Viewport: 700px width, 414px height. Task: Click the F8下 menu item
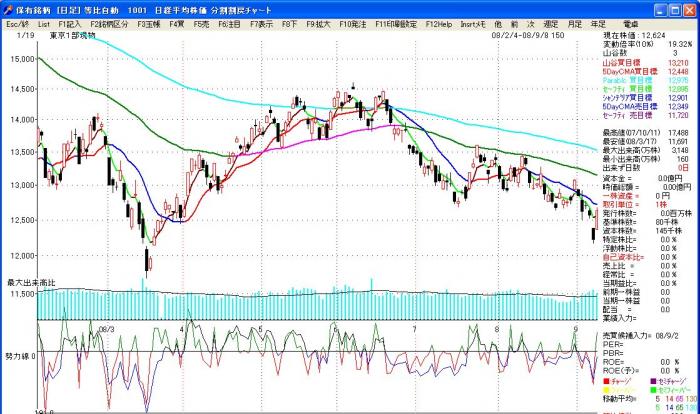click(x=289, y=25)
